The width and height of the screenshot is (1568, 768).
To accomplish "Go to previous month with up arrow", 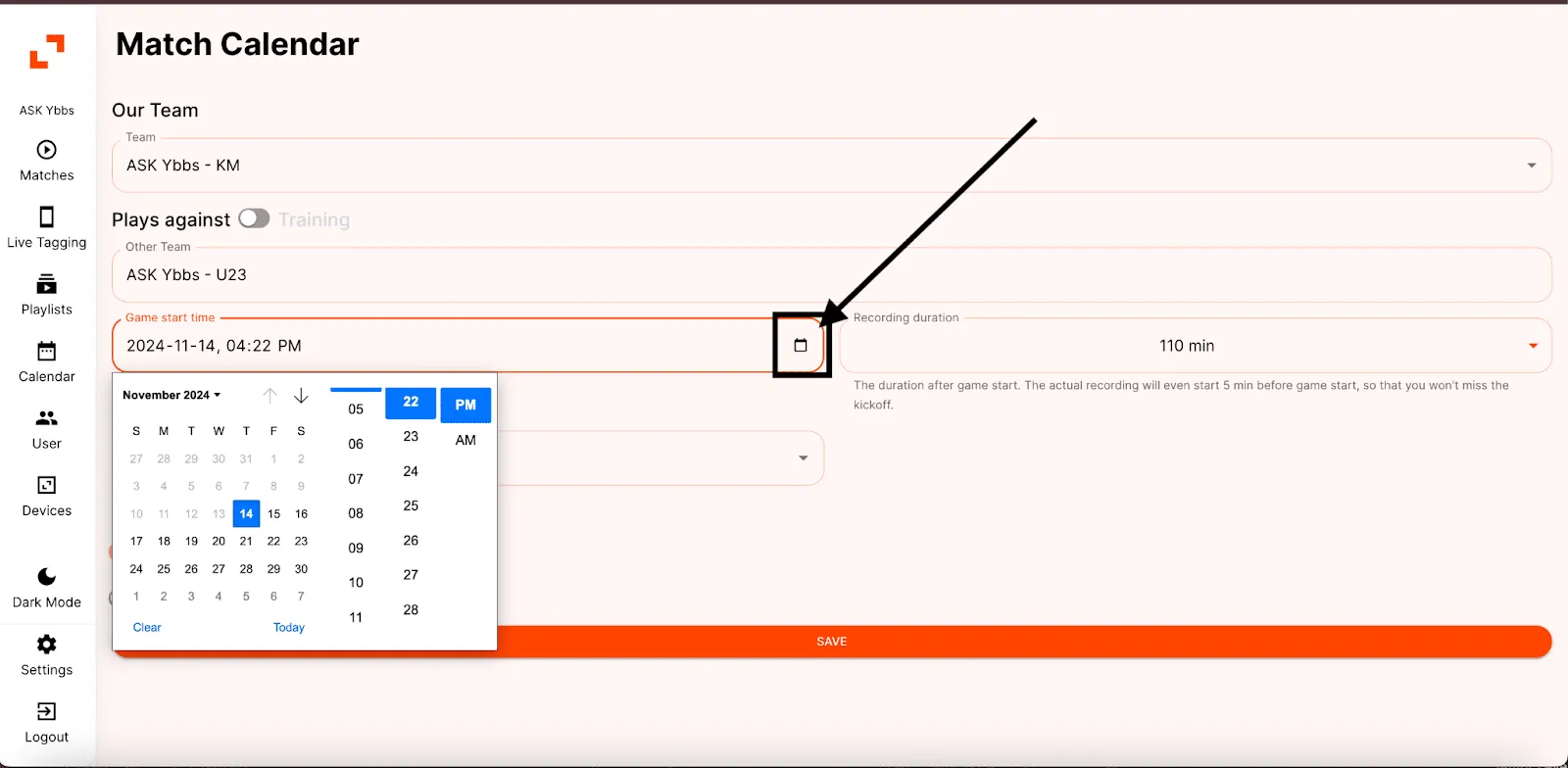I will coord(270,395).
